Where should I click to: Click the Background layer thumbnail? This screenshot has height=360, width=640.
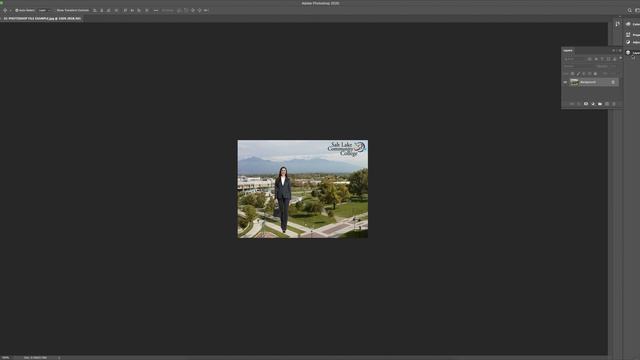click(574, 82)
